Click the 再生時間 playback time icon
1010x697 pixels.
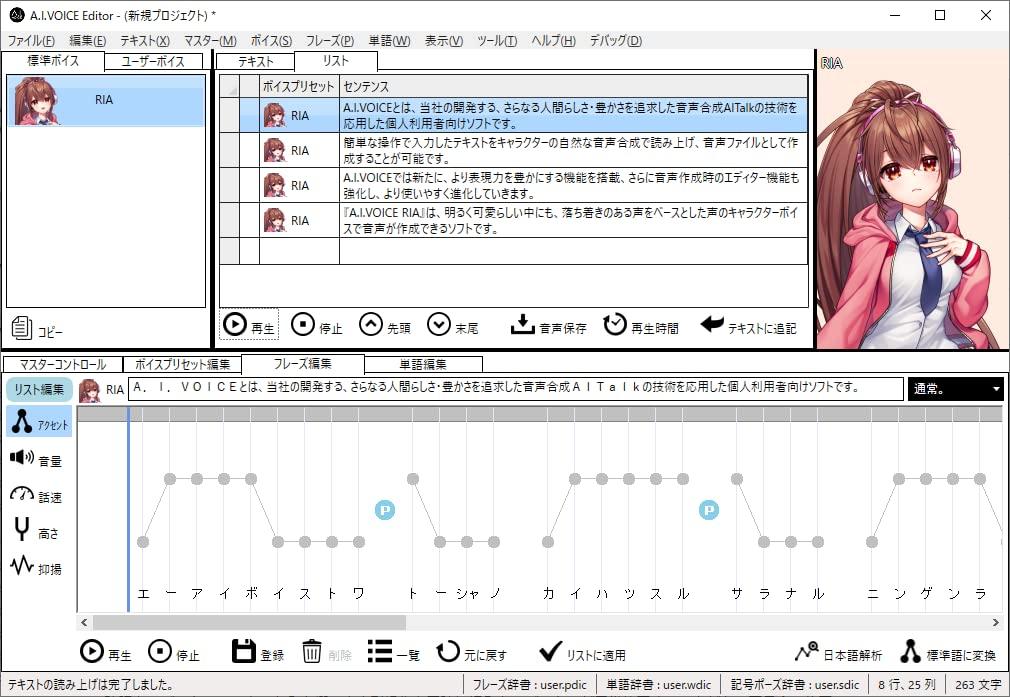click(x=612, y=323)
